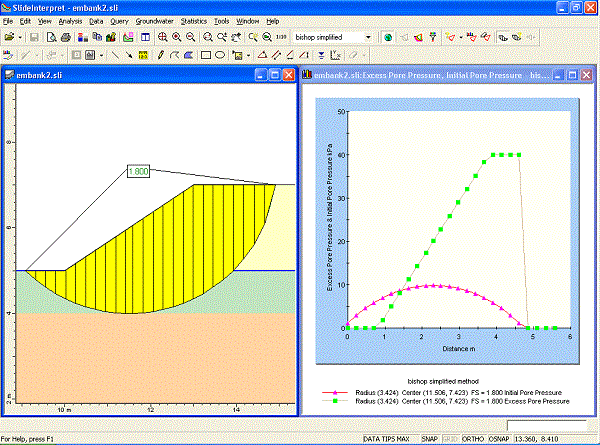600x445 pixels.
Task: Expand the dropdown arrow beside Open icon
Action: point(20,37)
